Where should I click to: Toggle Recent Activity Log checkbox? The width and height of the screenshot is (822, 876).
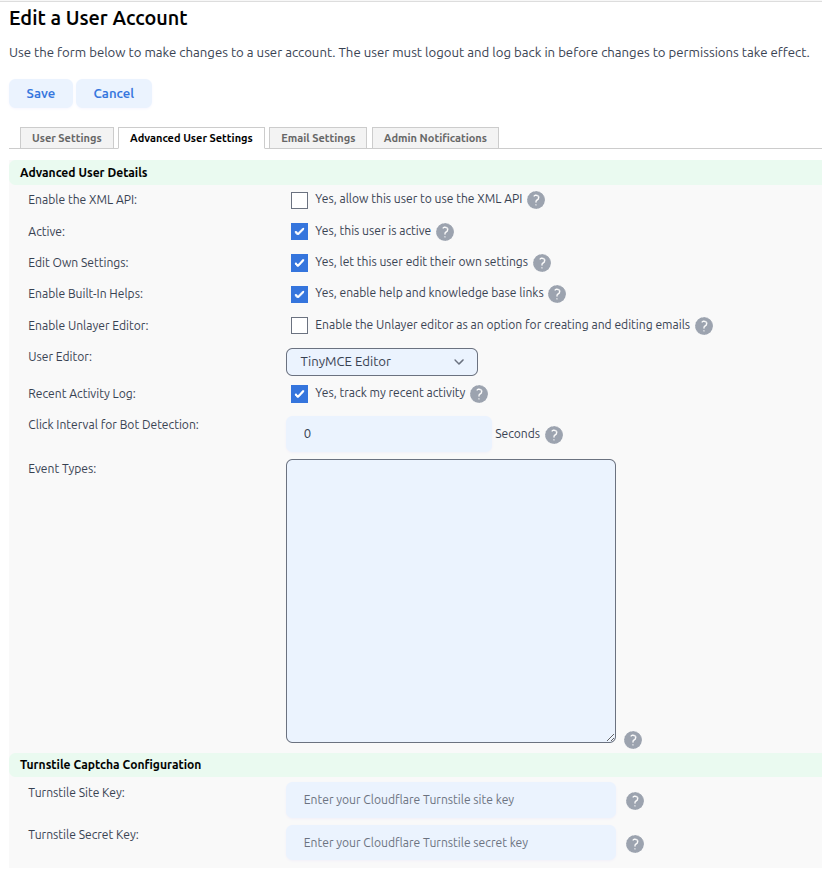point(300,393)
